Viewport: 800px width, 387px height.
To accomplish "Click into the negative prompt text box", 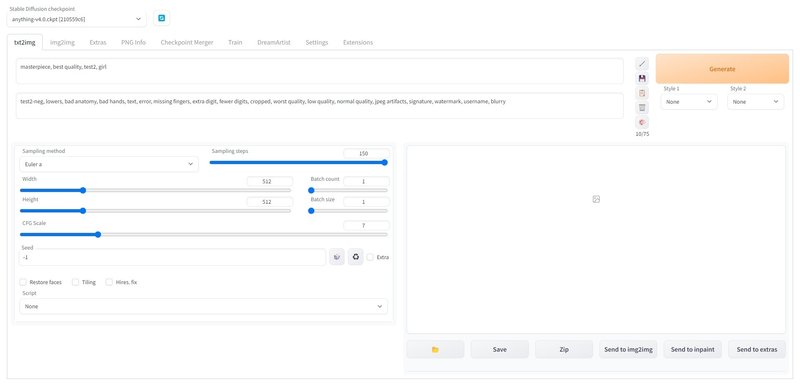I will click(x=319, y=106).
